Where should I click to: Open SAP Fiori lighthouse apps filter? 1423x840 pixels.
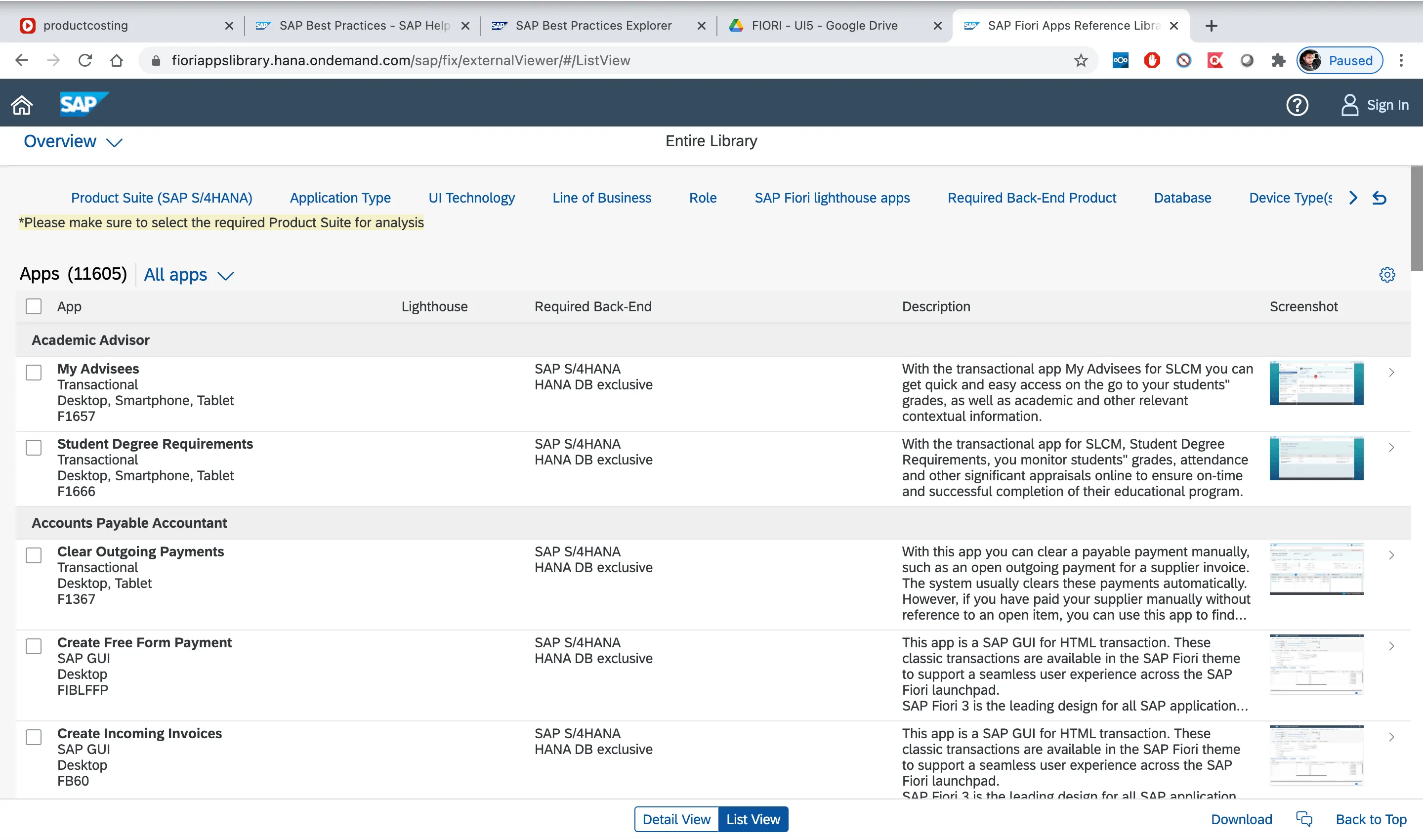tap(832, 198)
